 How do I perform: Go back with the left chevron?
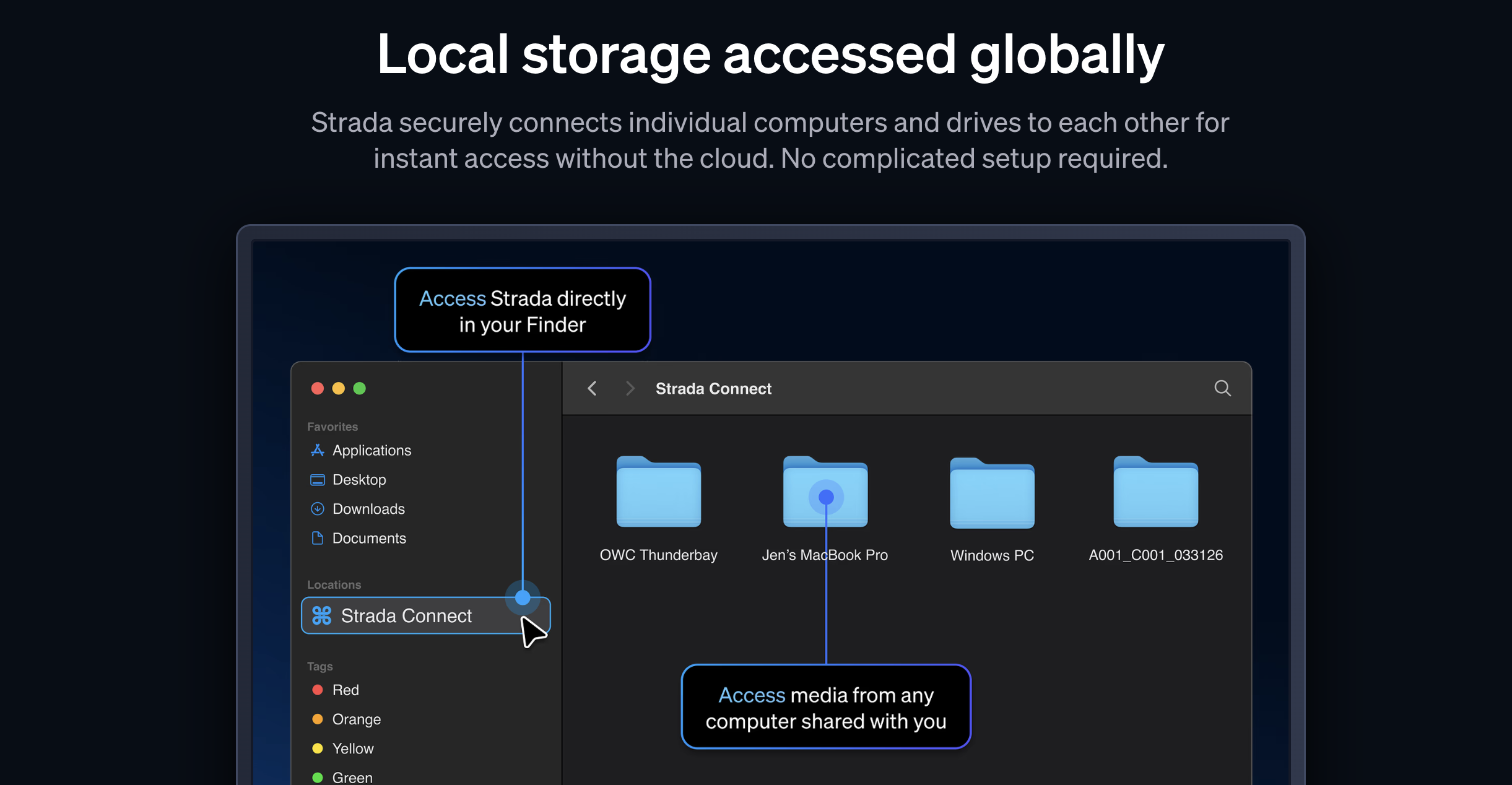592,388
